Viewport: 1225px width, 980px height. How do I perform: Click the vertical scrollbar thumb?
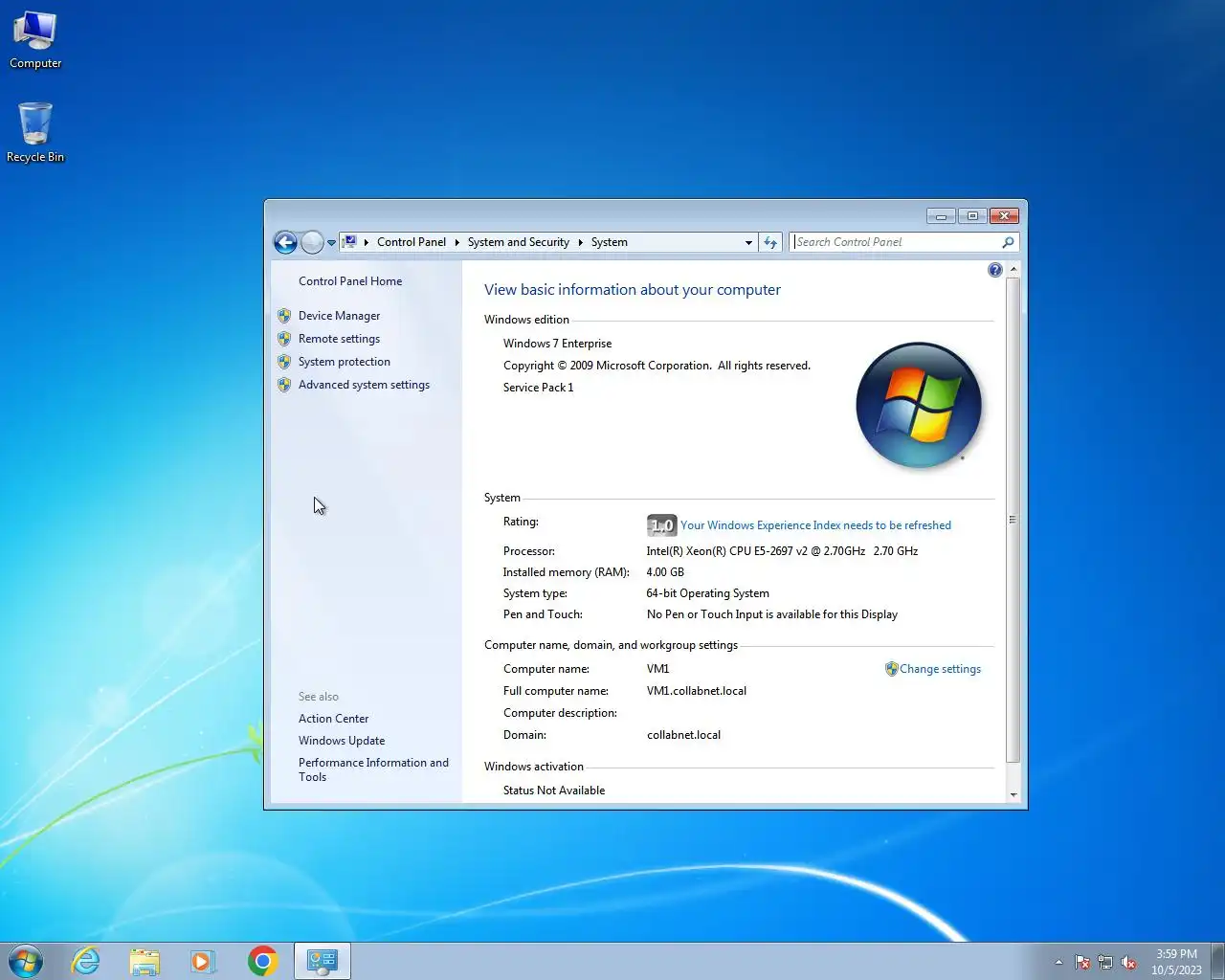point(1013,520)
